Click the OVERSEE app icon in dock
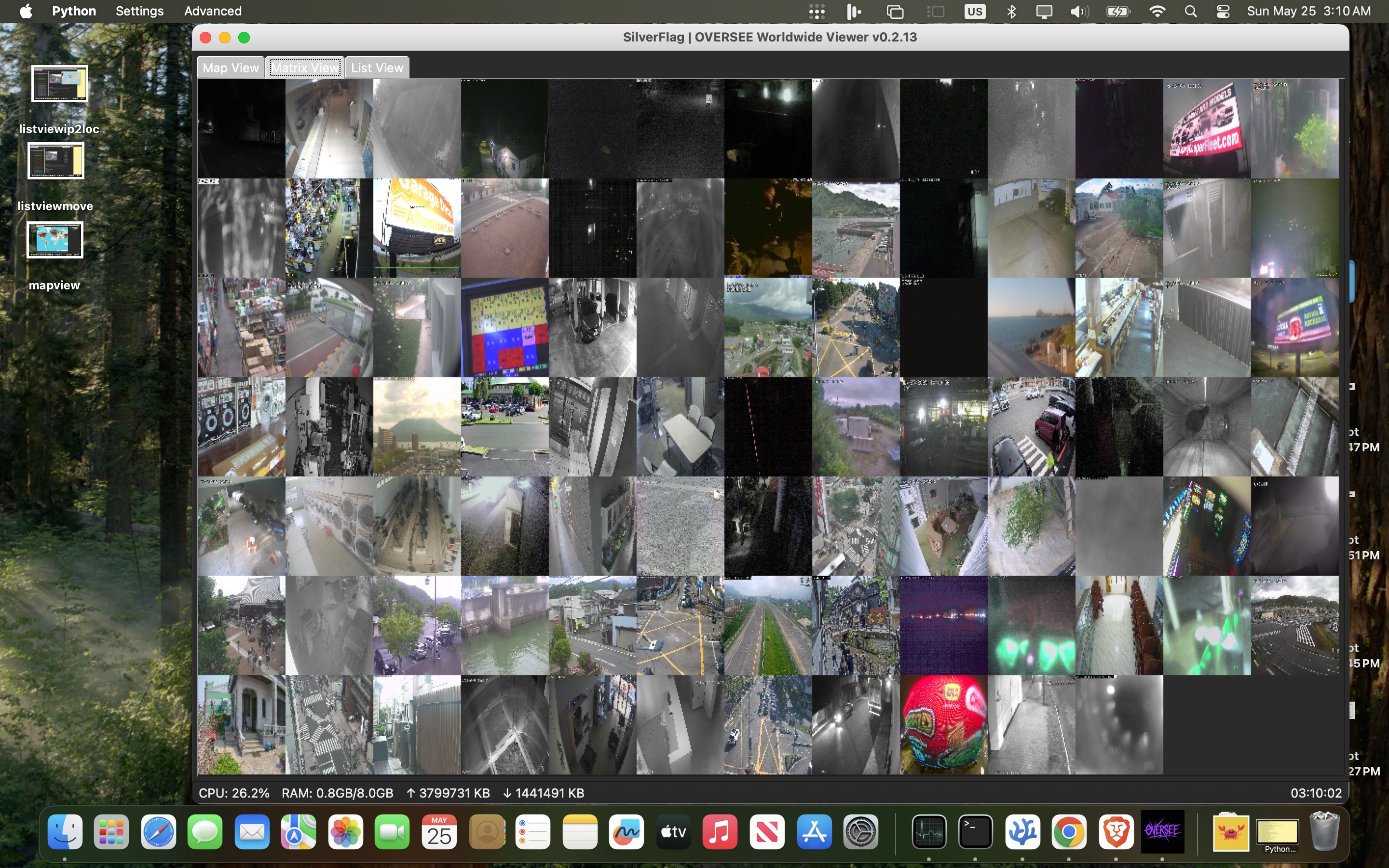 (x=1162, y=832)
